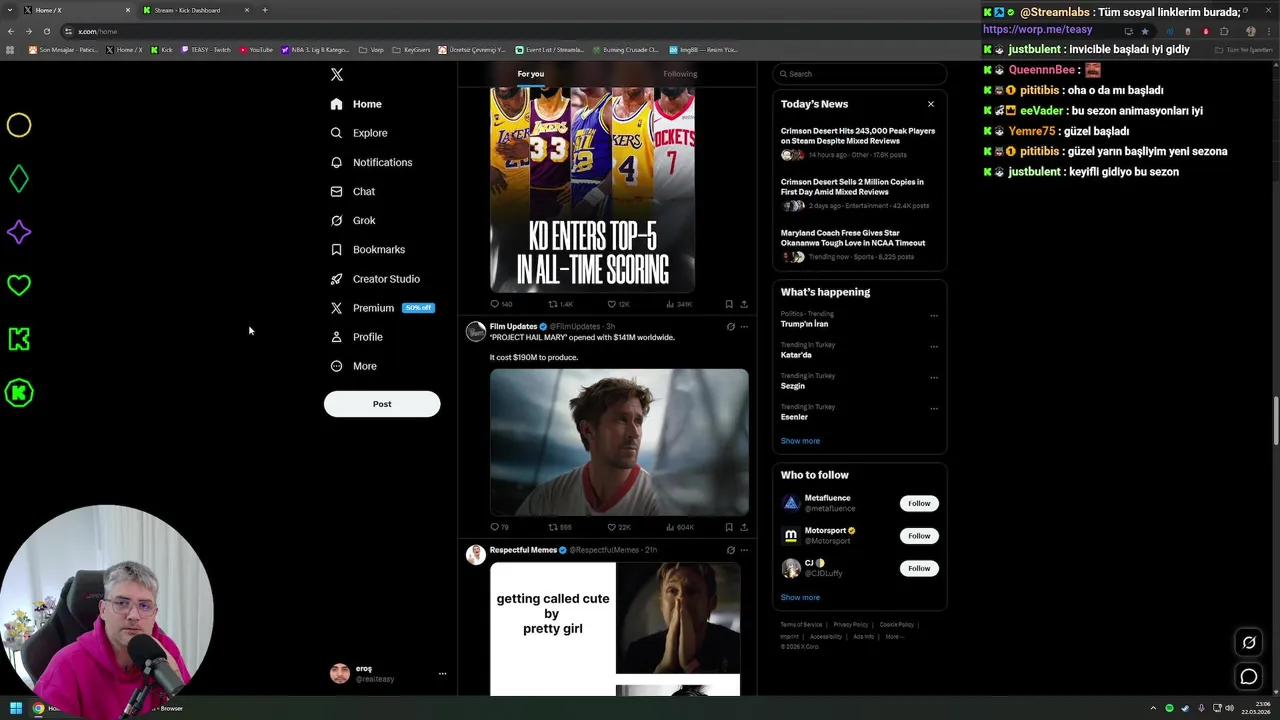Bookmark the KD top-5 scoring post
Viewport: 1280px width, 720px height.
[x=729, y=304]
